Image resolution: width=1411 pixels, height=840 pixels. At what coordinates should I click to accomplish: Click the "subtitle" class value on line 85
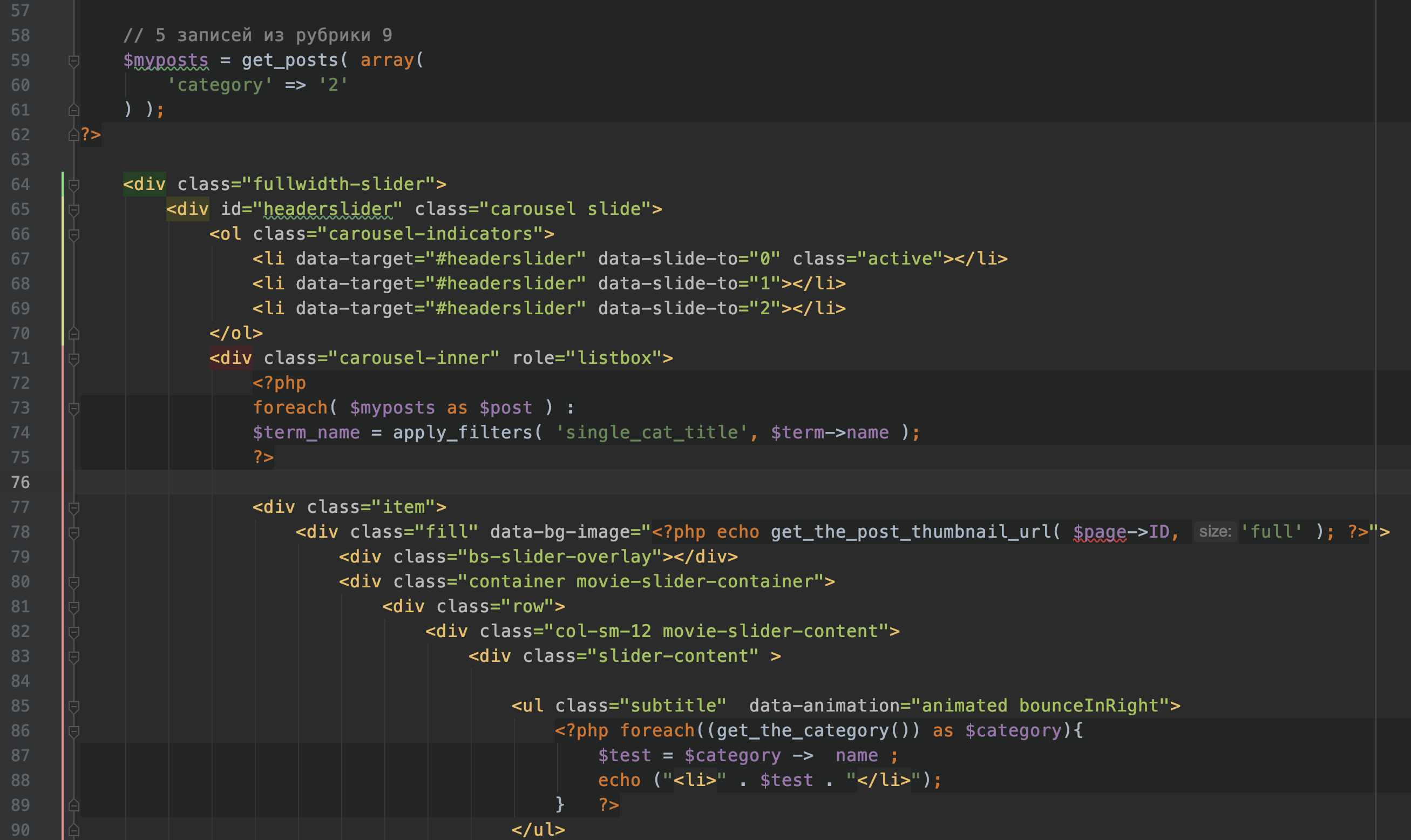[674, 705]
